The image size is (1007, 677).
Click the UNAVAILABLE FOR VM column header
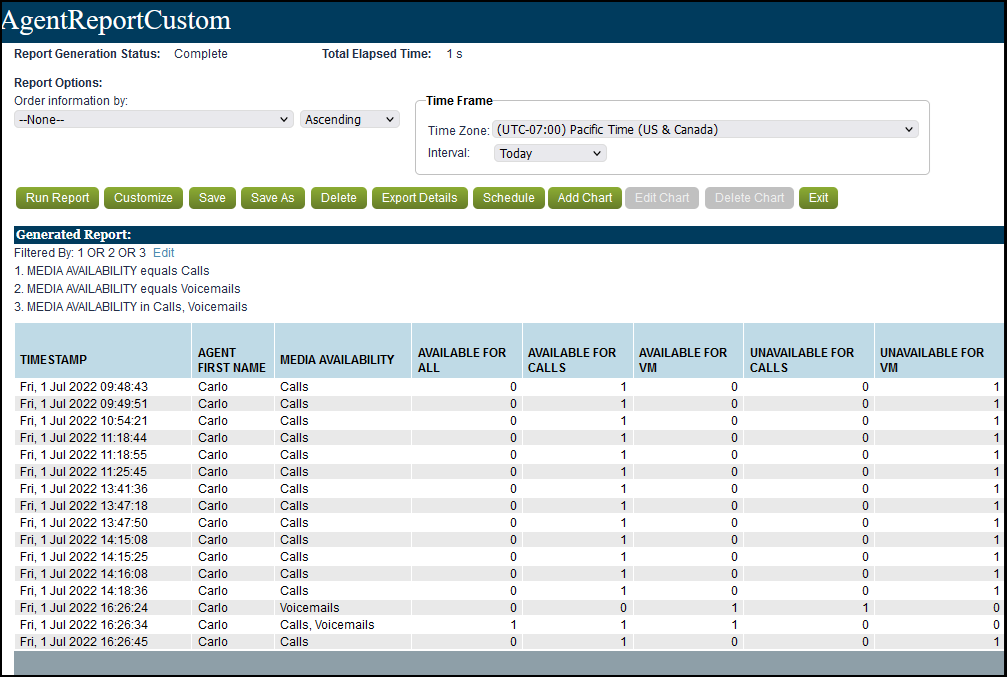coord(940,351)
